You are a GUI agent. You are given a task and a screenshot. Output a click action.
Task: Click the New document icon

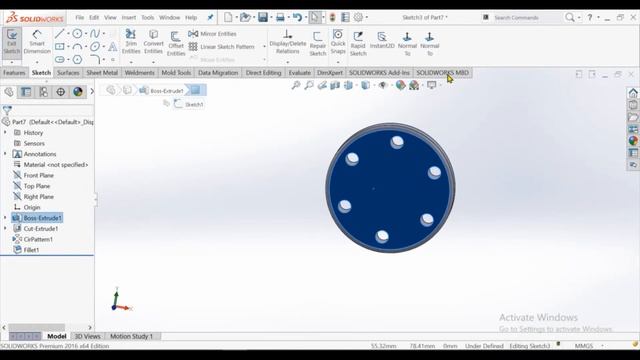click(x=228, y=17)
